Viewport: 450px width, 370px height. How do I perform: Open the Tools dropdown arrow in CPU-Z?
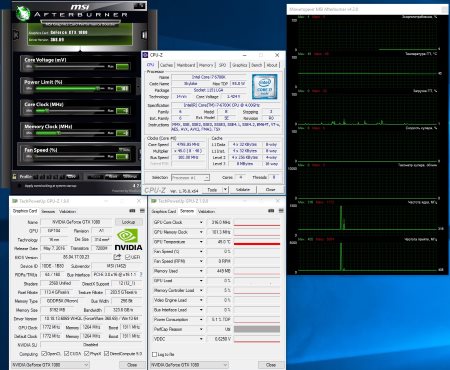coord(225,190)
